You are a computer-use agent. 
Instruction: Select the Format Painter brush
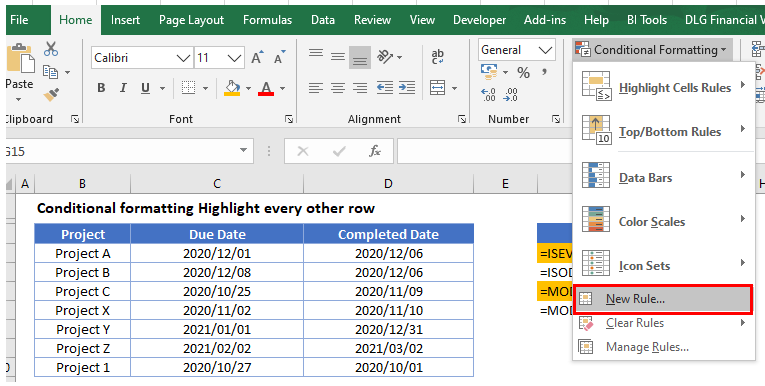tap(51, 94)
